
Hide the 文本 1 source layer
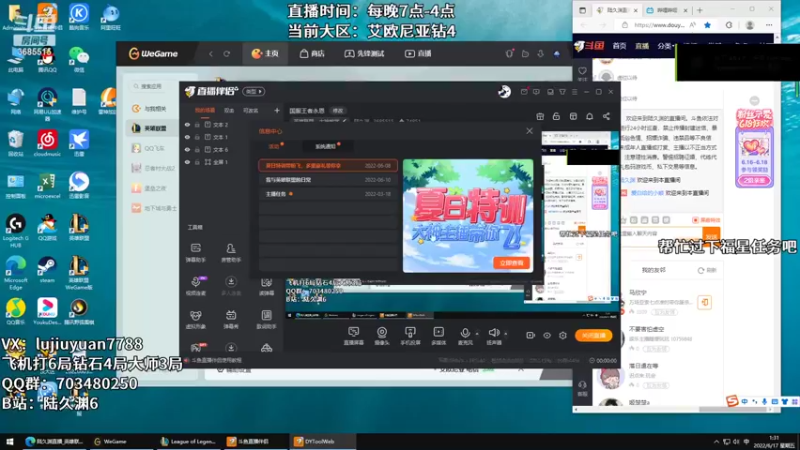[187, 137]
